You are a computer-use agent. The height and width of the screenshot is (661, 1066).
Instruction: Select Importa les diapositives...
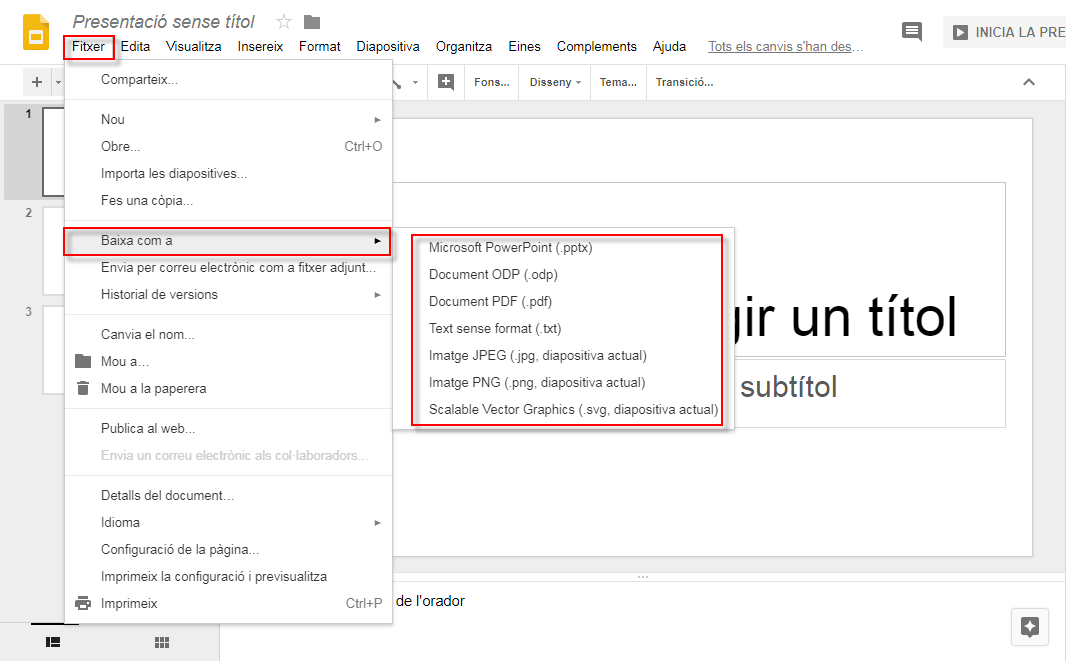tap(228, 173)
